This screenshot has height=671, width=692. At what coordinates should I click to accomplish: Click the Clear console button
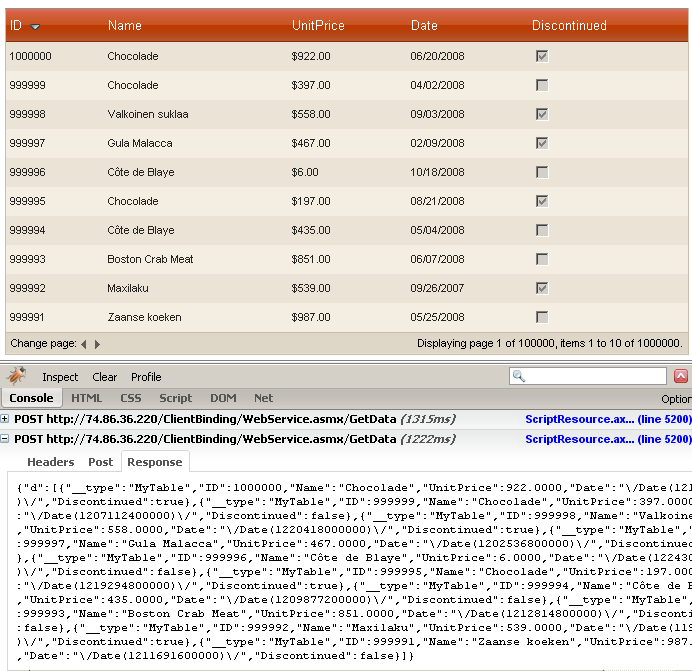pyautogui.click(x=104, y=377)
